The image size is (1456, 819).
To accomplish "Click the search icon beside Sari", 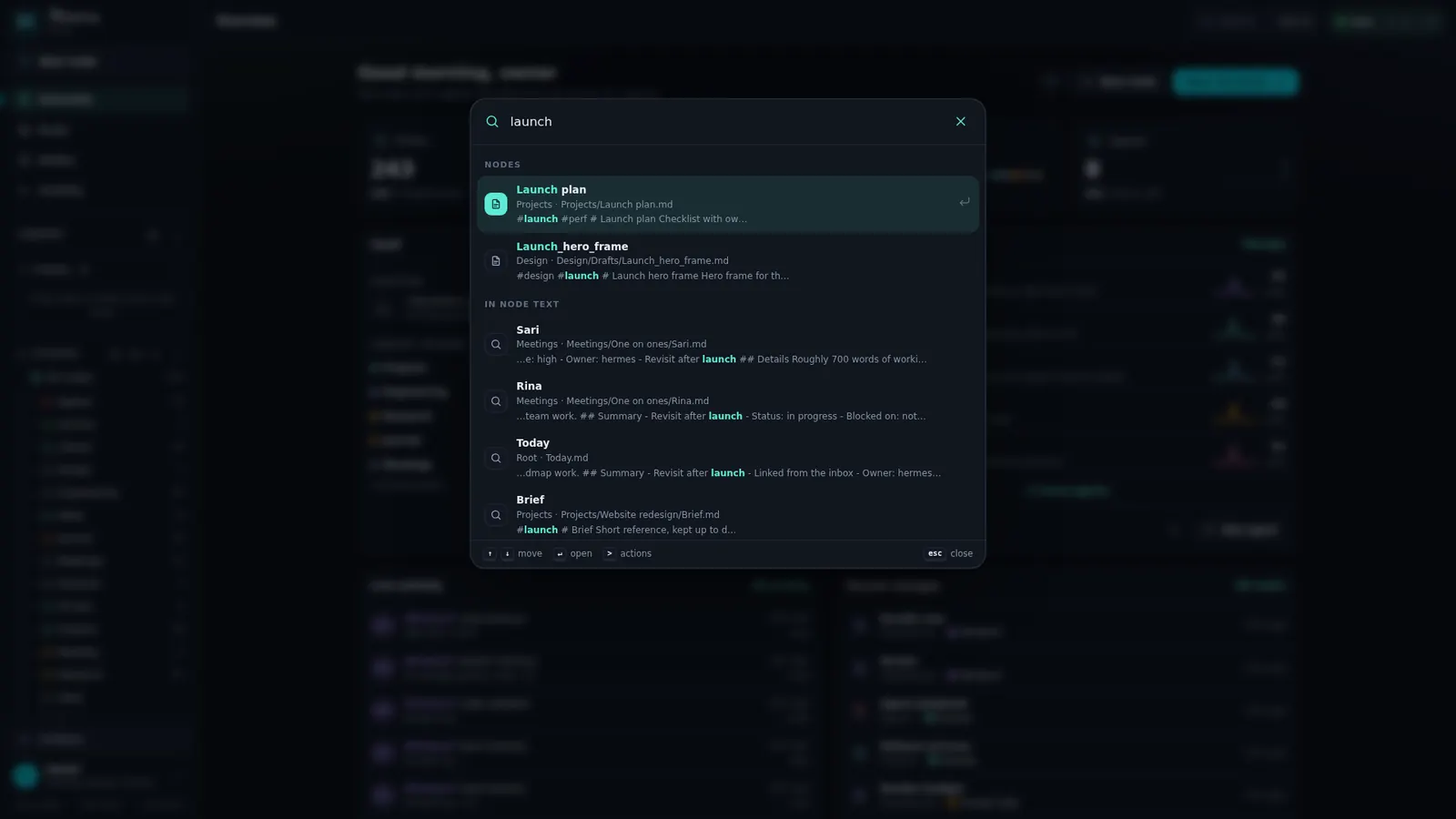I will pyautogui.click(x=496, y=345).
